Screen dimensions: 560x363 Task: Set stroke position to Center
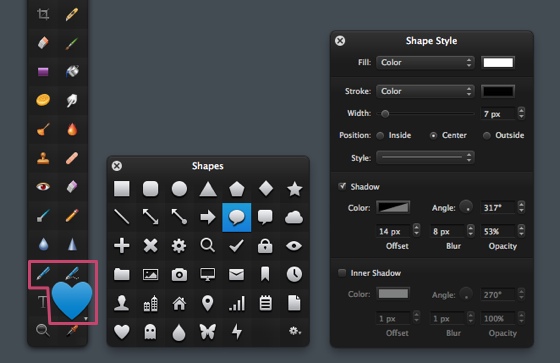433,135
